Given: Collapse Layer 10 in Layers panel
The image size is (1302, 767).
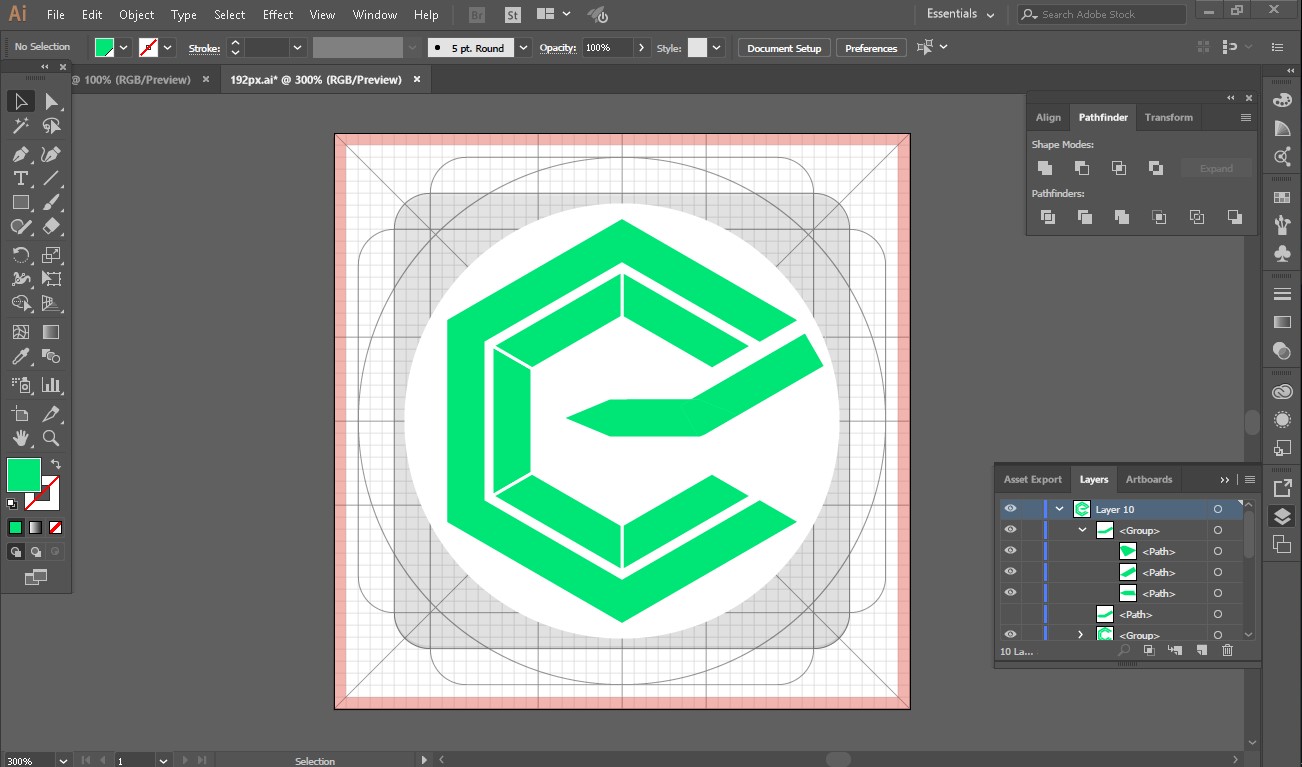Looking at the screenshot, I should pyautogui.click(x=1059, y=509).
